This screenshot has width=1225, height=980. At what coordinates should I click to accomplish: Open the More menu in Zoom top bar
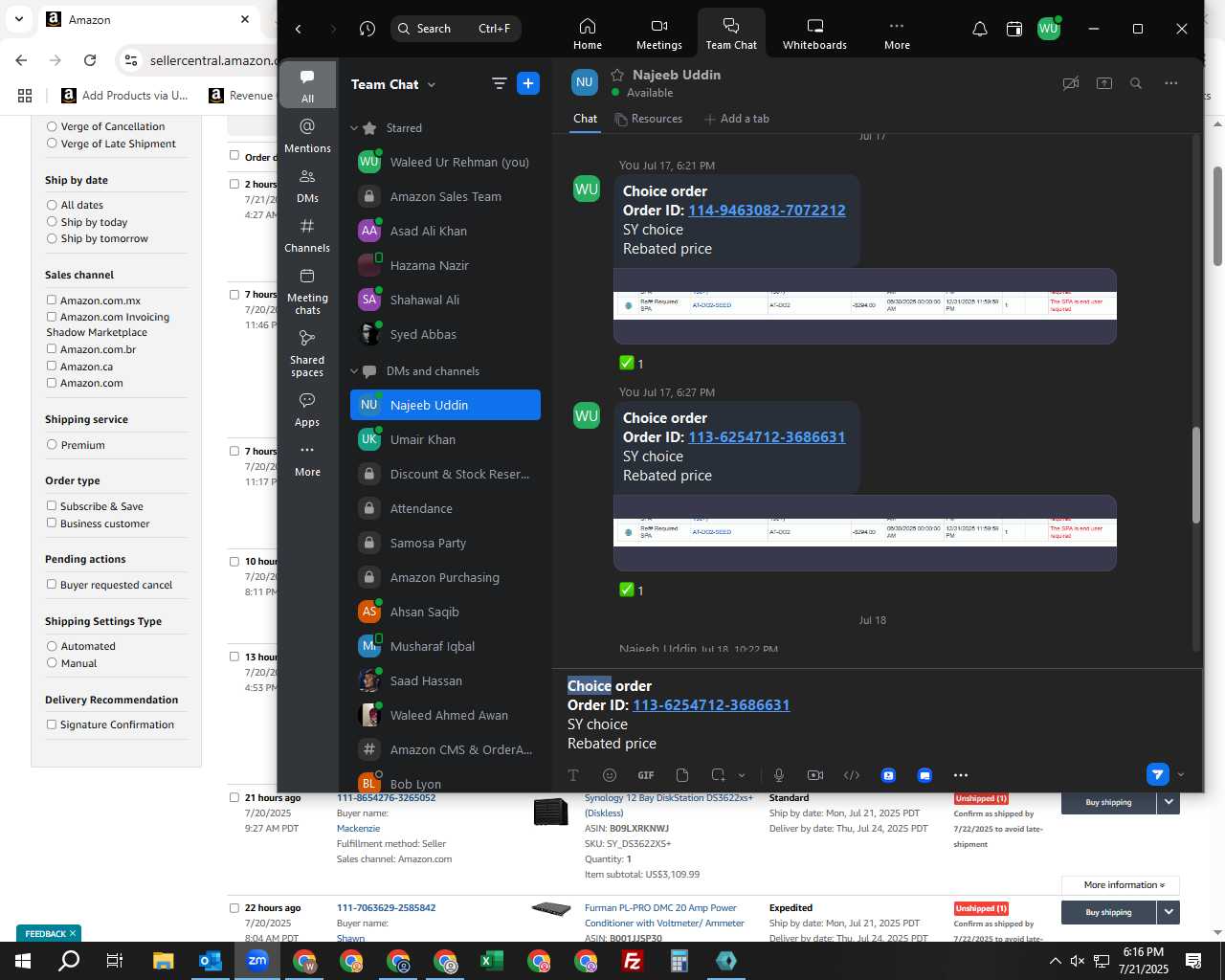pos(897,33)
